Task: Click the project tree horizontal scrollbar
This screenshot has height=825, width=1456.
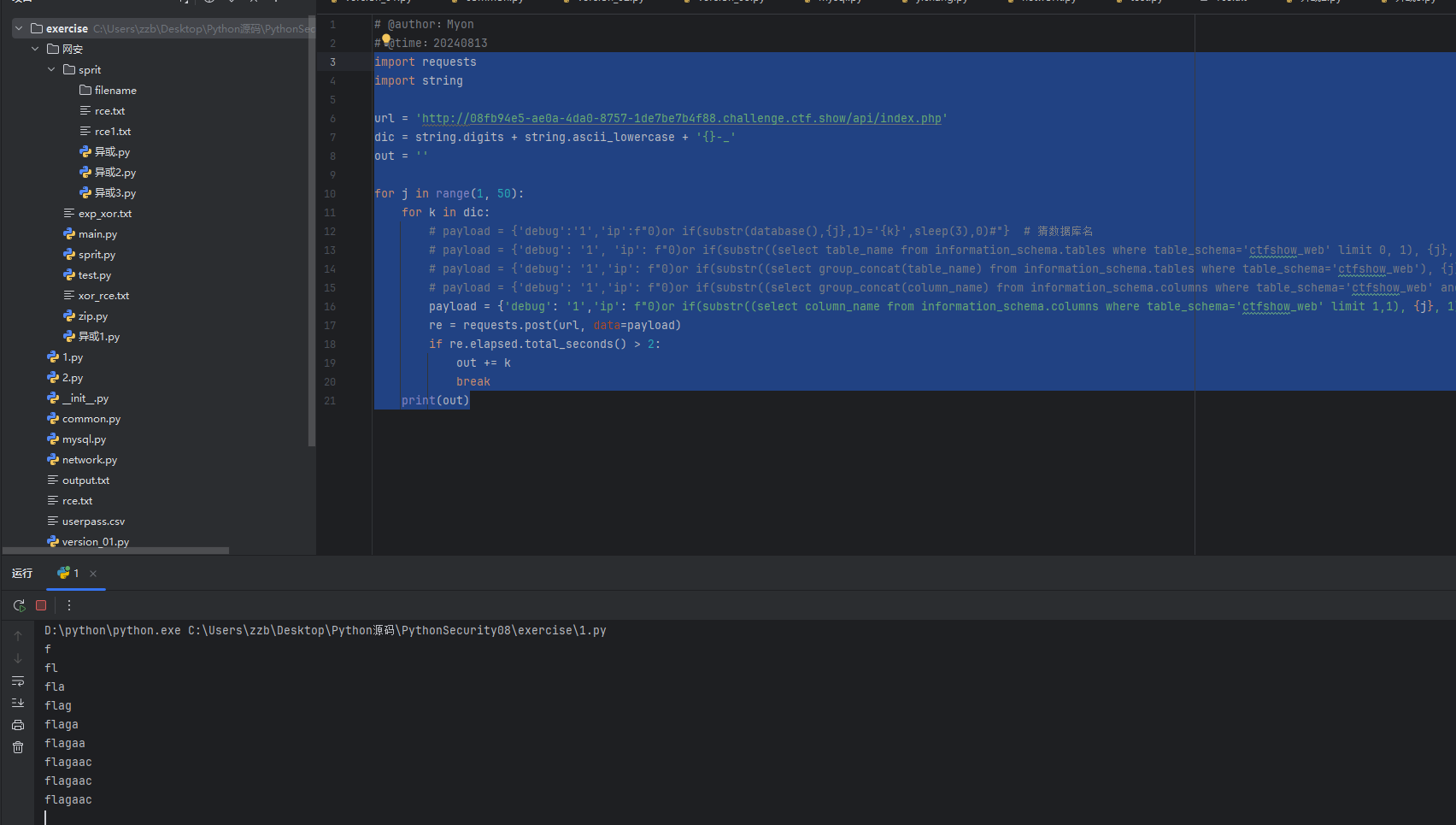Action: coord(116,551)
